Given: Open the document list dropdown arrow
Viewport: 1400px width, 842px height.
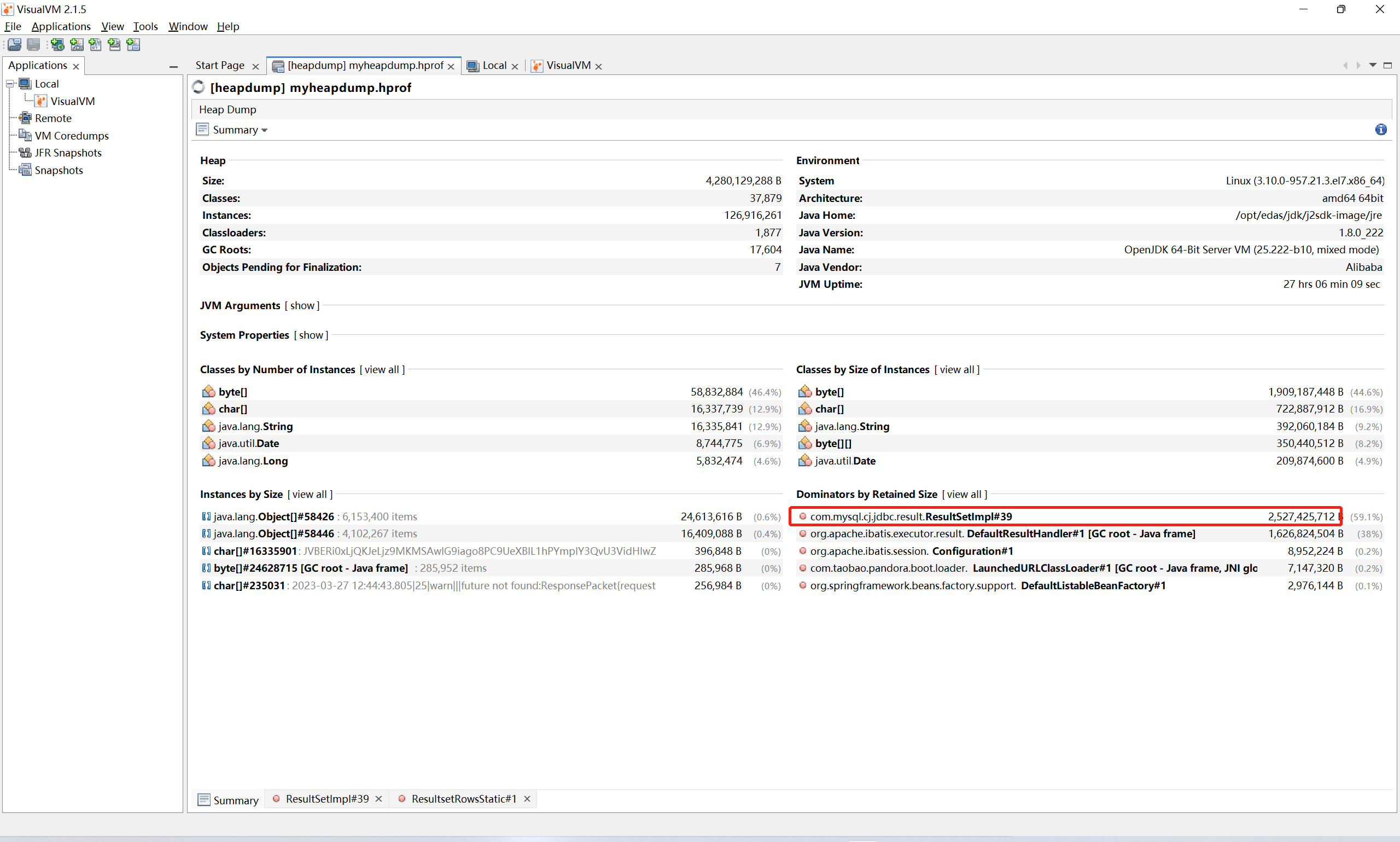Looking at the screenshot, I should coord(1372,65).
